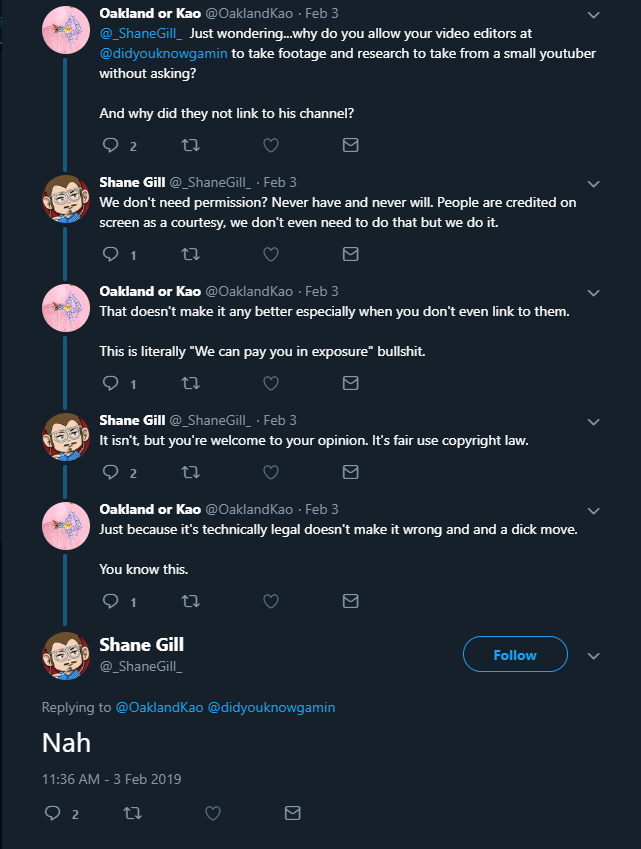Share the 'Nah' tweet via message icon

click(292, 814)
